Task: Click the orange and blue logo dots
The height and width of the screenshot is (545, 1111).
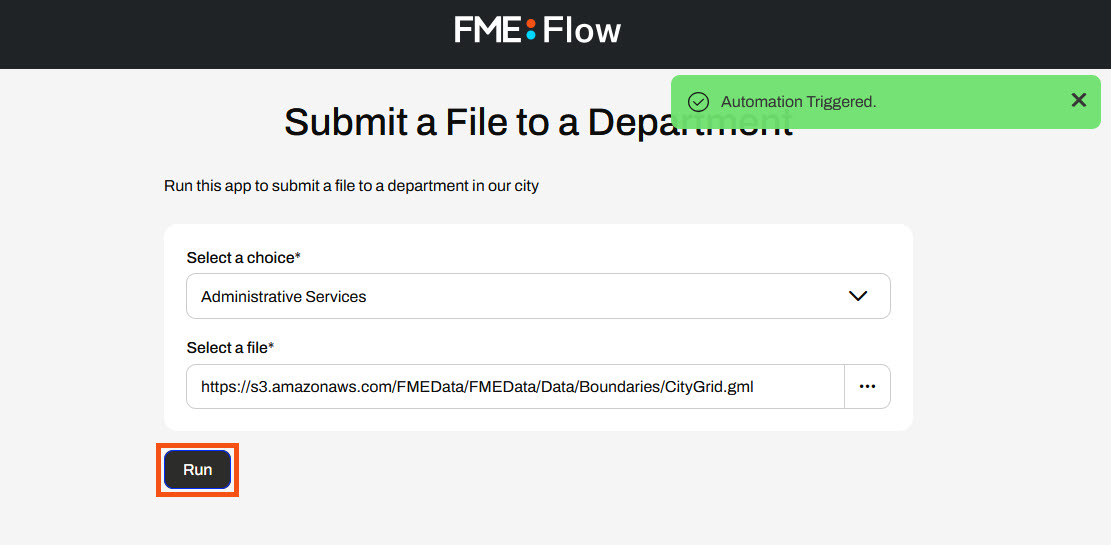Action: (x=531, y=30)
